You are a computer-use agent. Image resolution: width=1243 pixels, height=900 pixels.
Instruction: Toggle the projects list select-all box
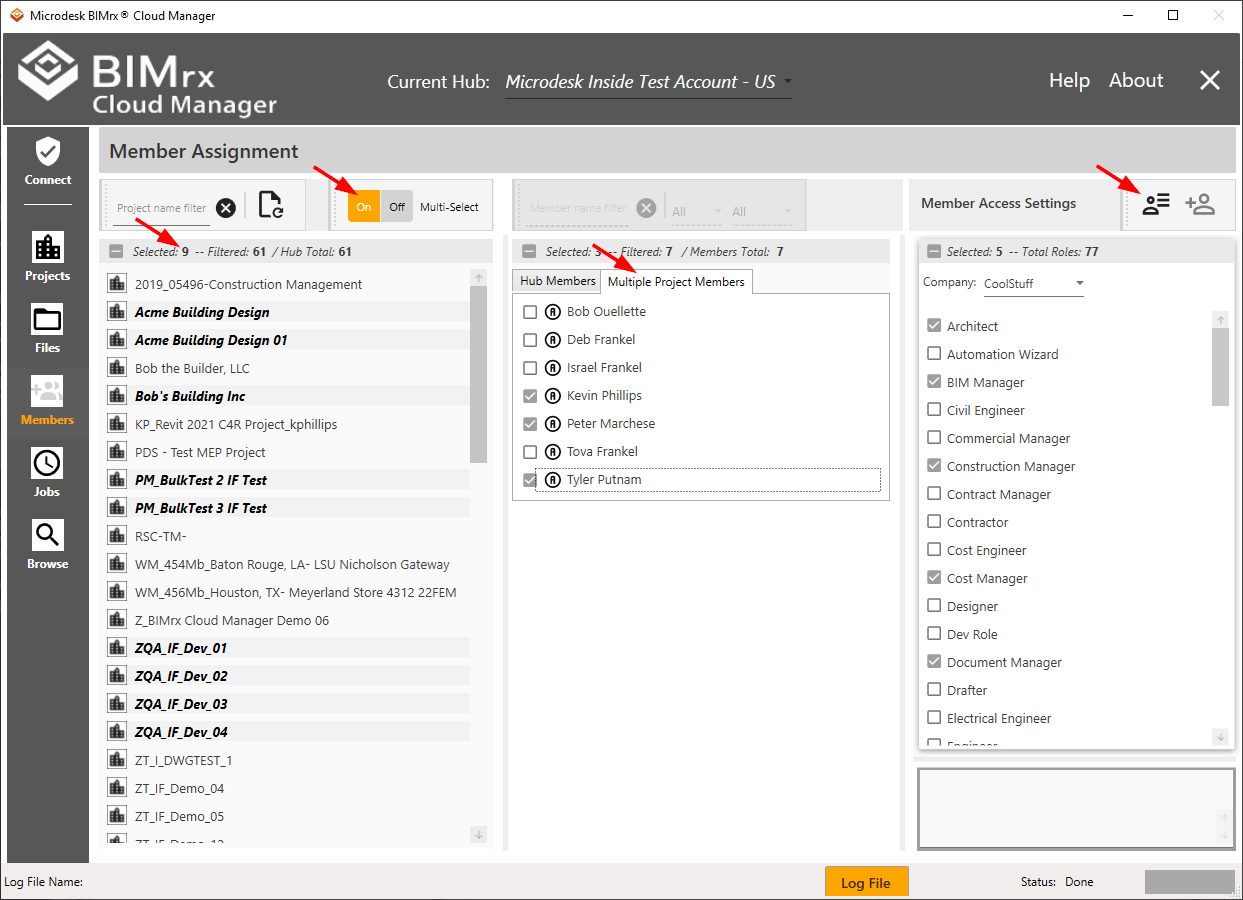(116, 252)
